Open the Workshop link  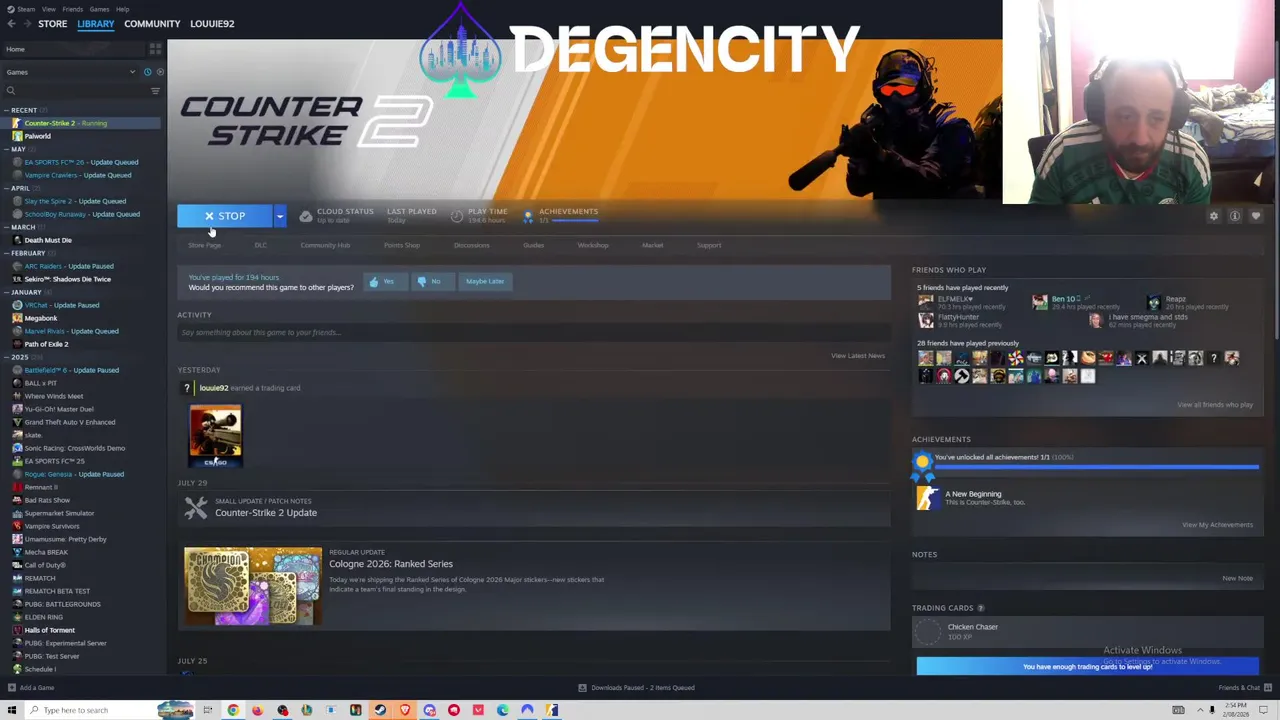[x=592, y=245]
